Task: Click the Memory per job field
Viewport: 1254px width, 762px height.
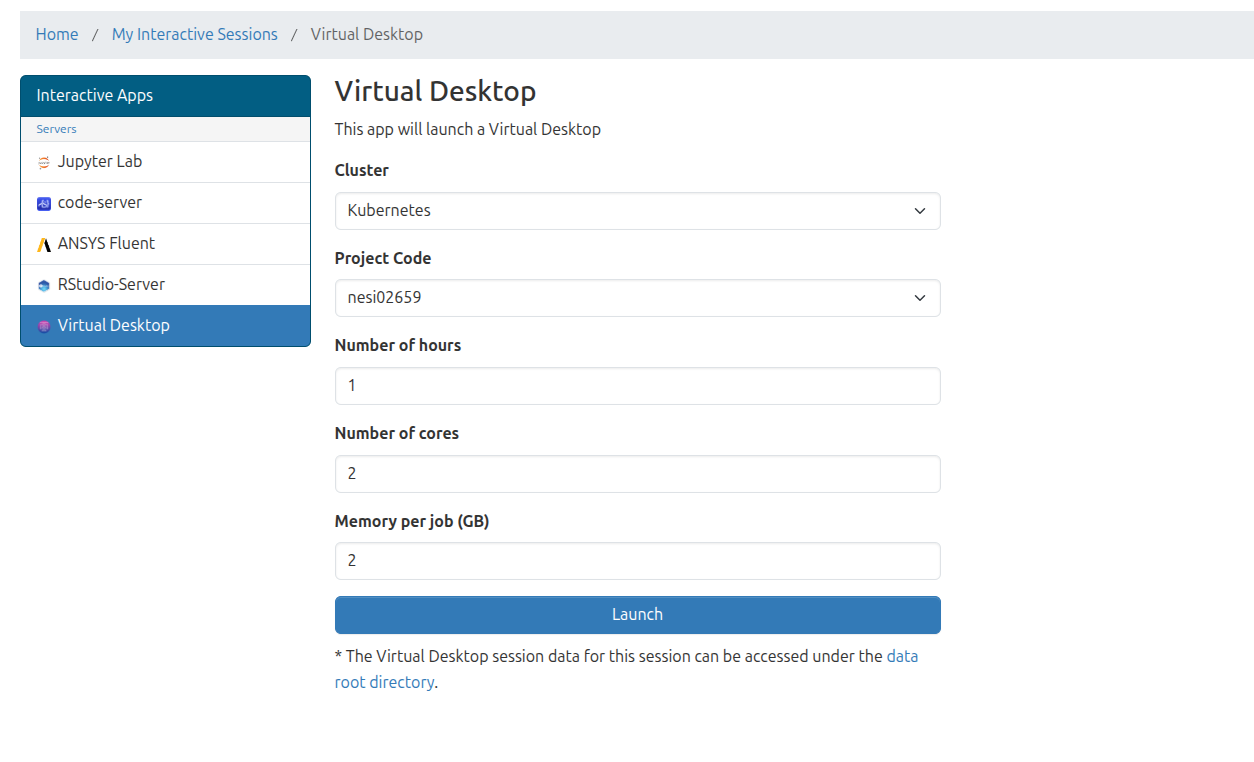Action: (x=637, y=561)
